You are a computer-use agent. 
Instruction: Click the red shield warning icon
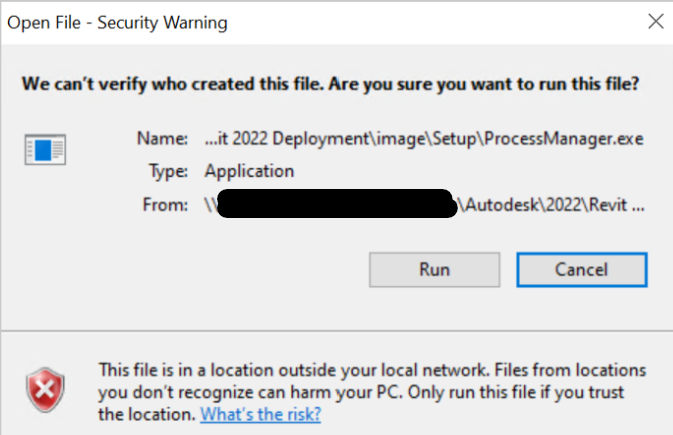pyautogui.click(x=44, y=391)
